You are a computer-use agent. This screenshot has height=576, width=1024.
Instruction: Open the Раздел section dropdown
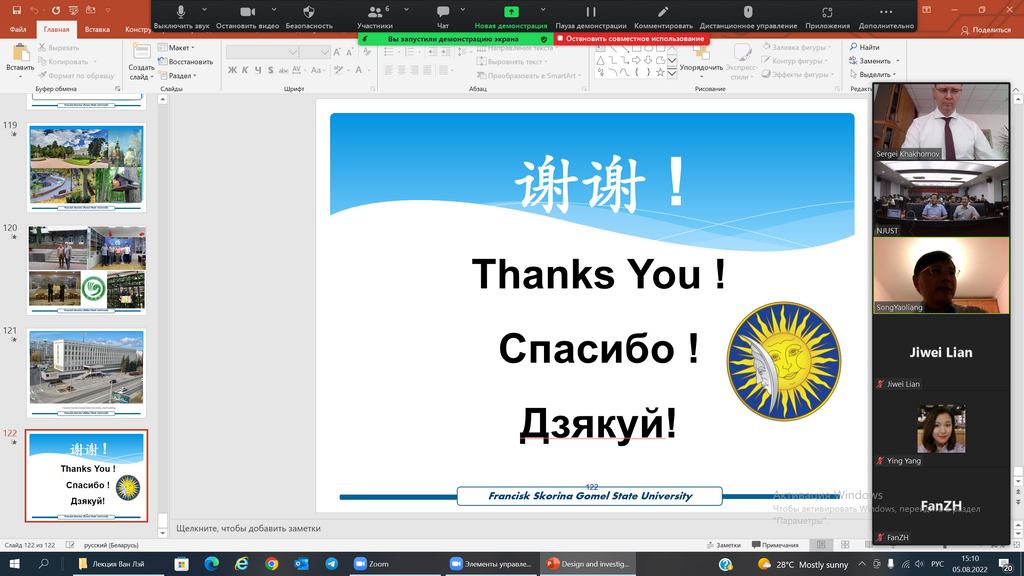click(x=177, y=75)
